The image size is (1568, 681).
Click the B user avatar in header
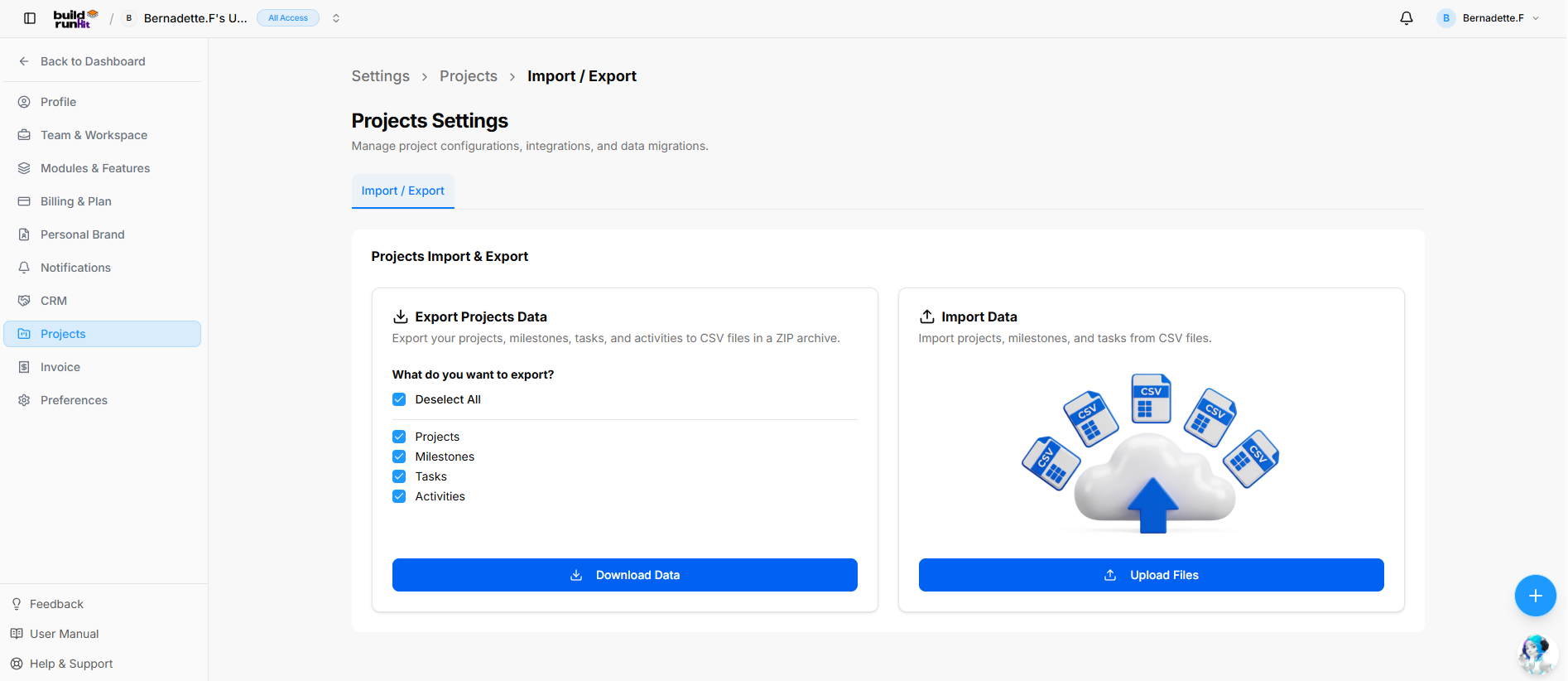coord(1446,18)
